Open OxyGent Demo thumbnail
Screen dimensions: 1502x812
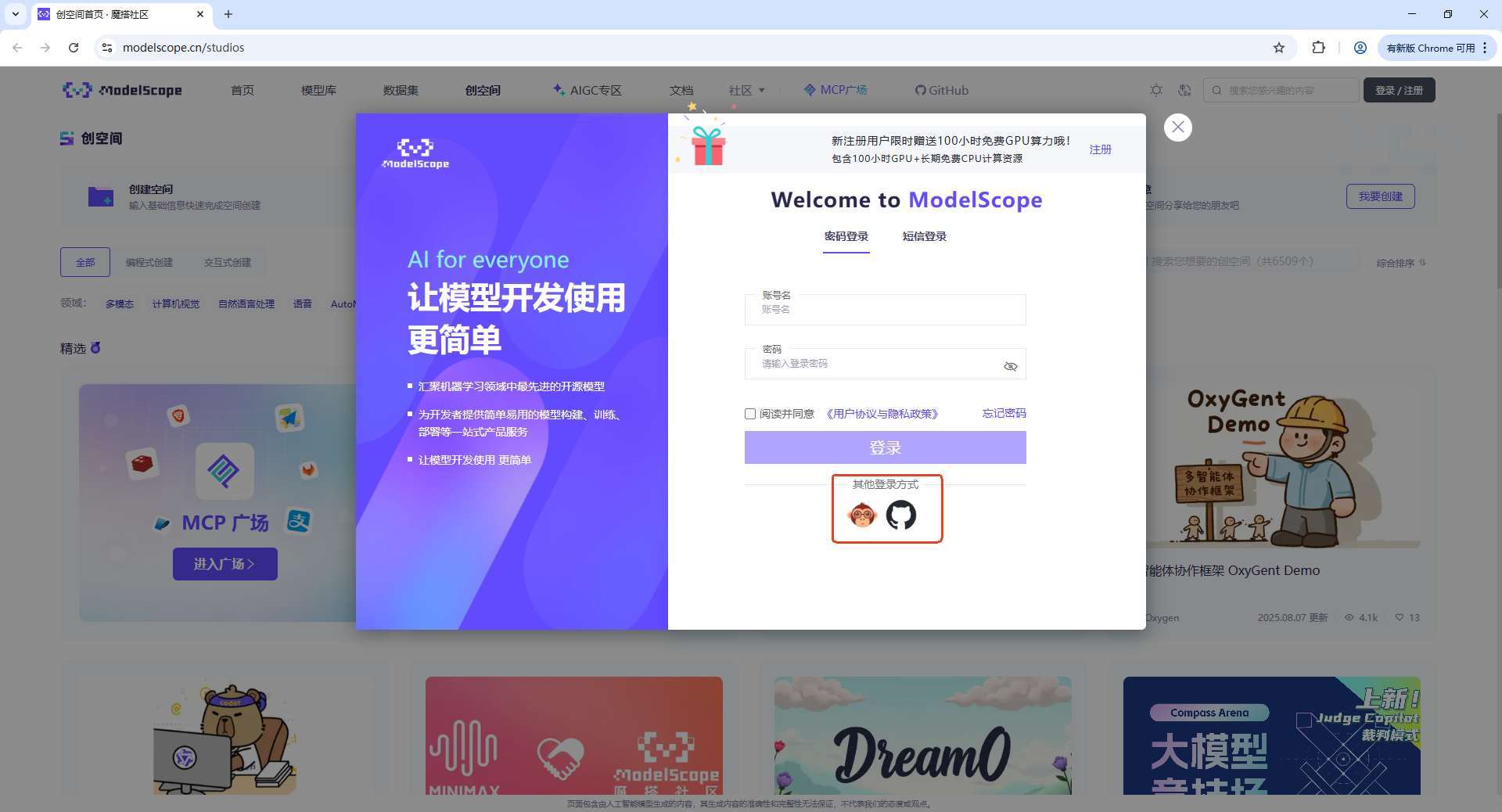coord(1283,466)
